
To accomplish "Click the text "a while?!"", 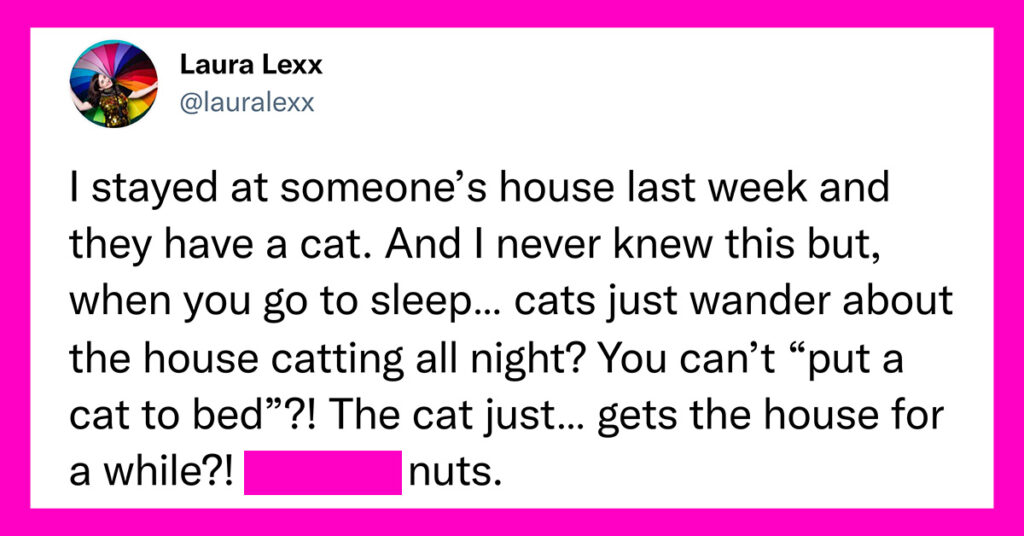I will point(151,472).
